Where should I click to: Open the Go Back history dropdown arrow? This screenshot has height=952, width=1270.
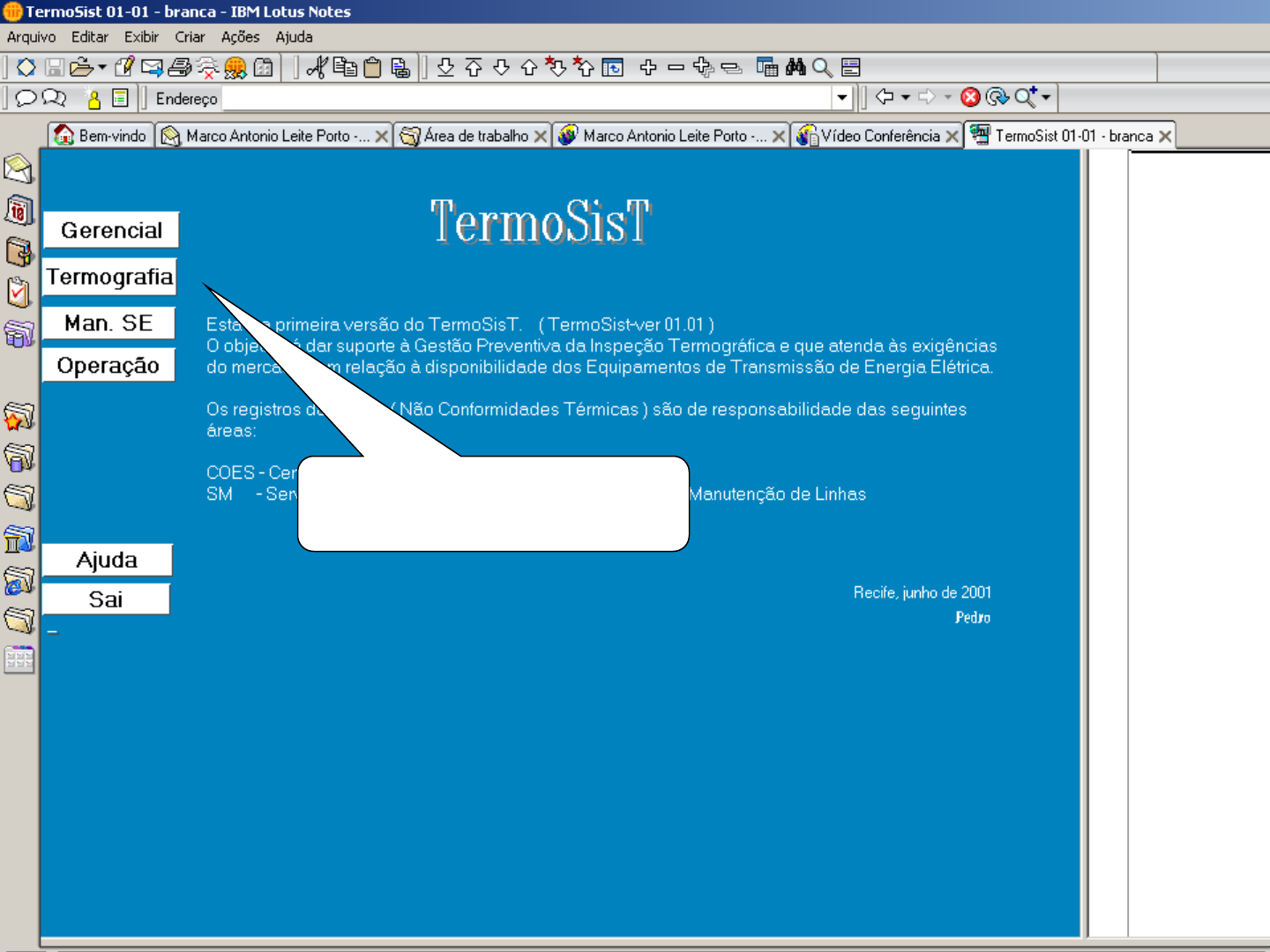pyautogui.click(x=906, y=98)
